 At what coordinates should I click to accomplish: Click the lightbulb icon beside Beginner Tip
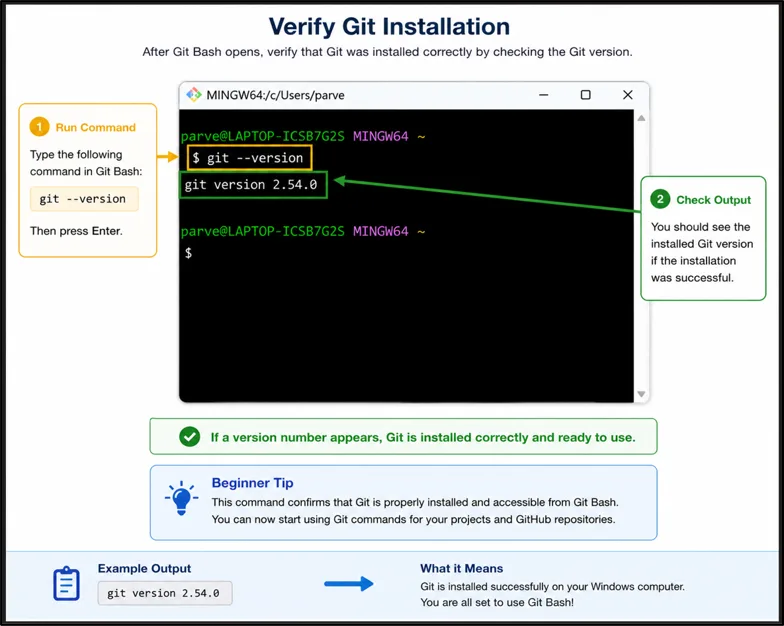coord(181,498)
